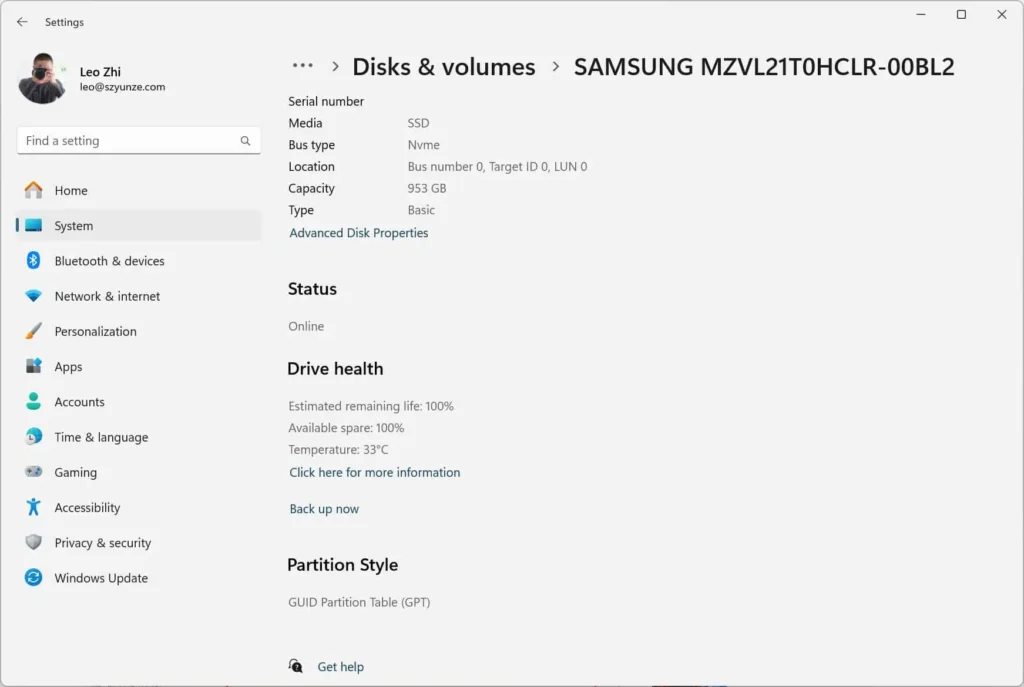The image size is (1024, 687).
Task: Click the Status heading
Action: click(312, 289)
